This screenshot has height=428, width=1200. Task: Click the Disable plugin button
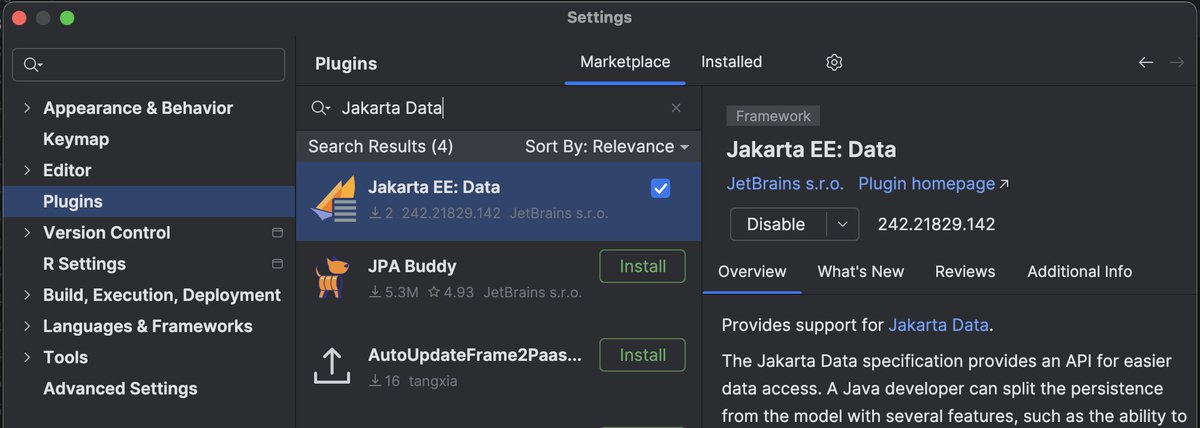click(x=778, y=224)
